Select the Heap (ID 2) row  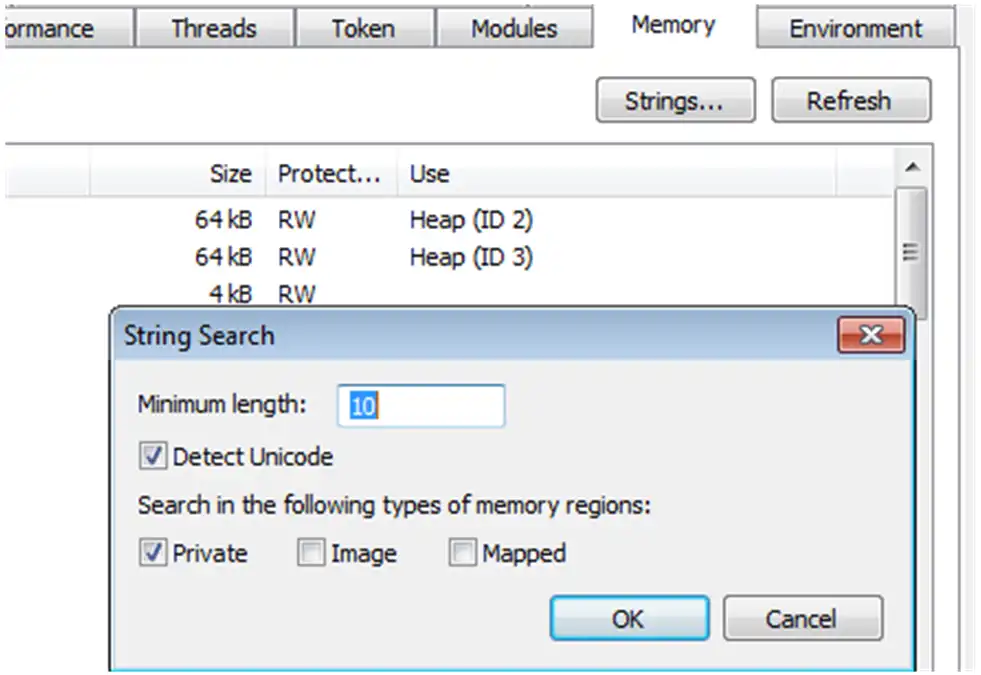point(449,220)
